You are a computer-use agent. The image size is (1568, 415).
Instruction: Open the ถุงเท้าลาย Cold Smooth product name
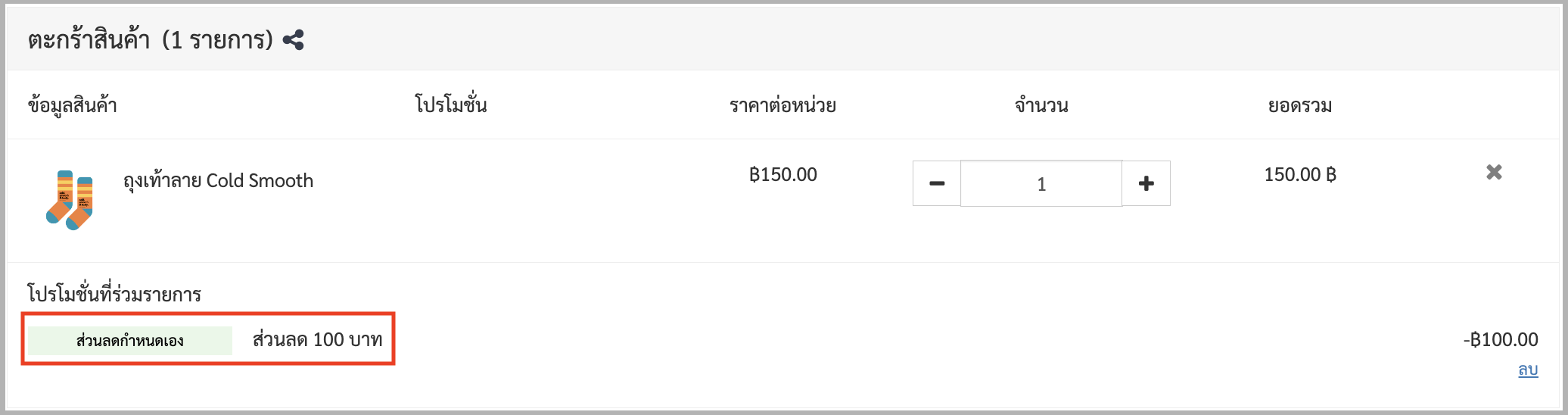pos(218,181)
